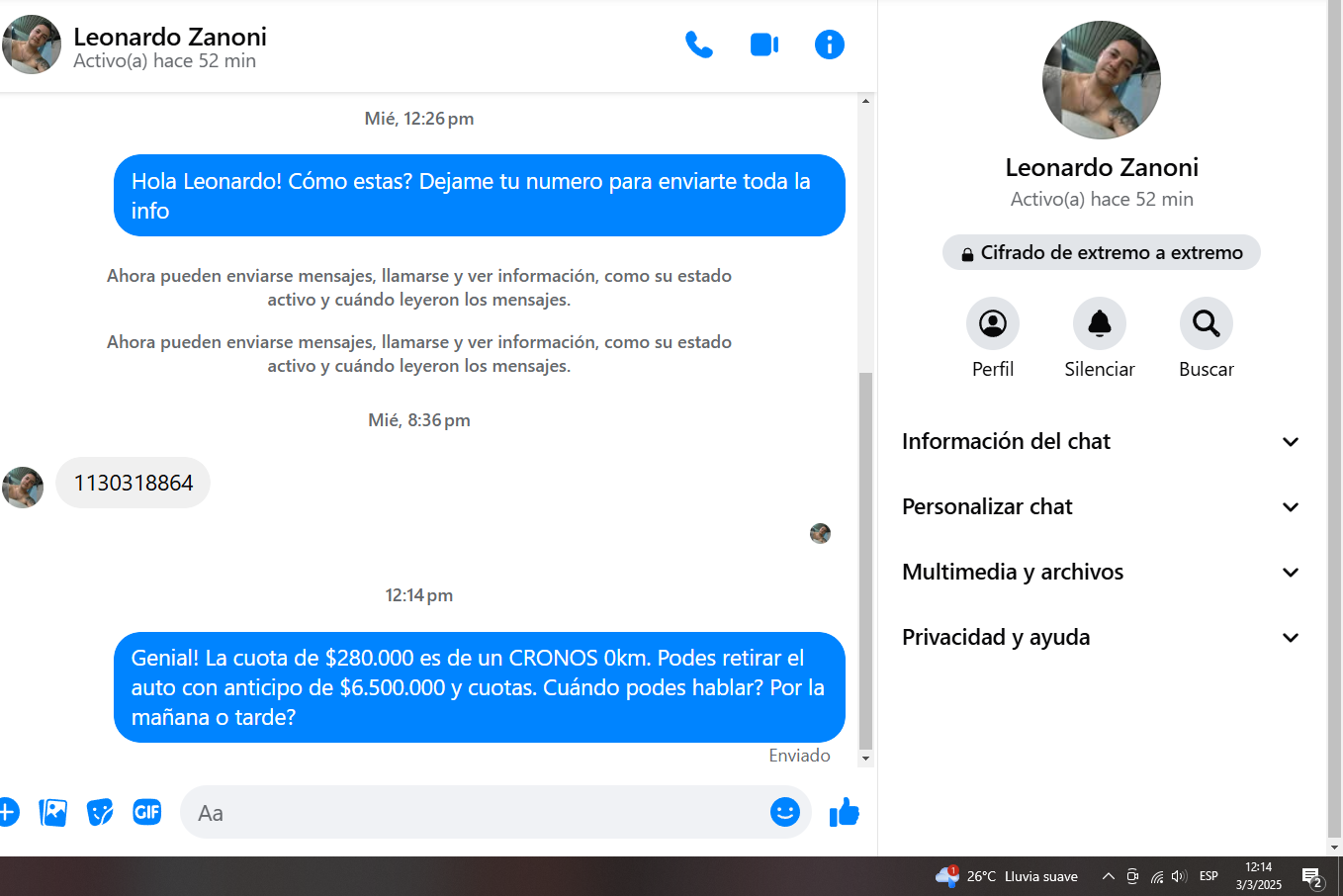
Task: Open the network settings tray icon
Action: coord(1157,876)
